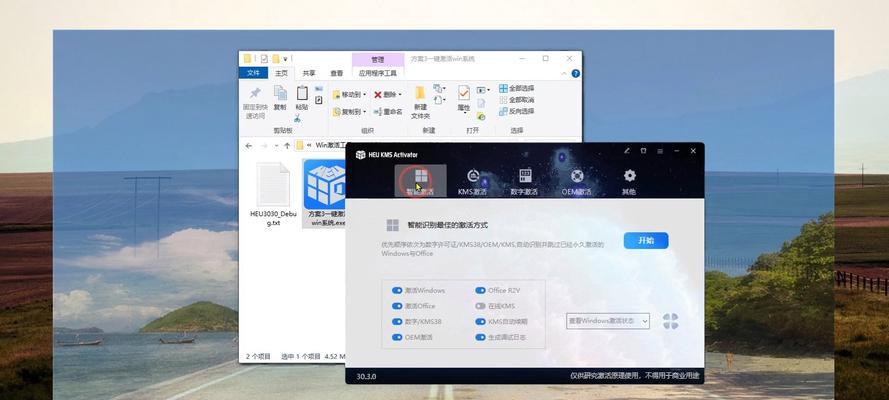Click 全部取消 in Explorer ribbon

click(517, 100)
